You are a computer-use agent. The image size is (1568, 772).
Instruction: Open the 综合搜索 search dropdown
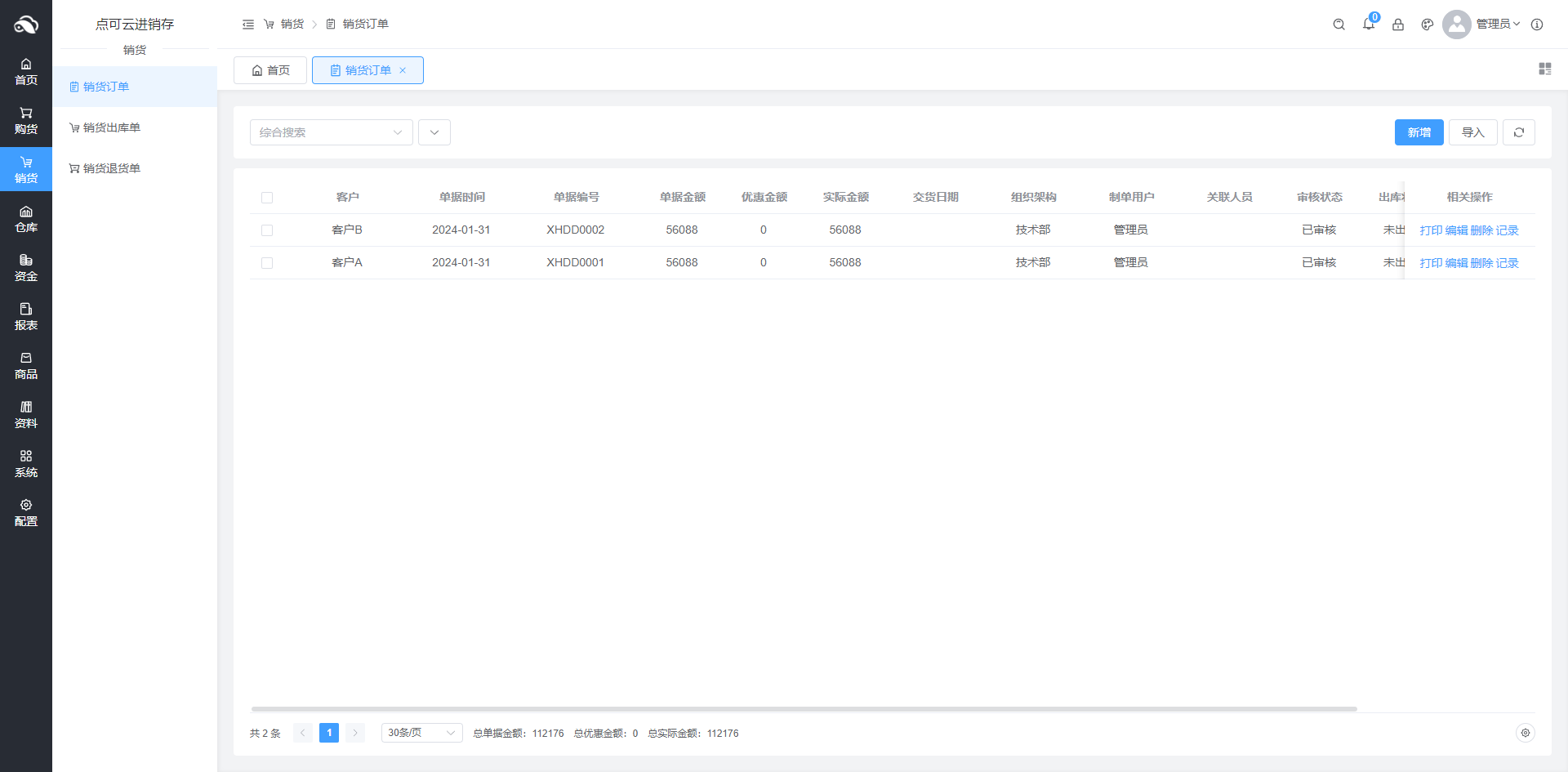pos(331,132)
